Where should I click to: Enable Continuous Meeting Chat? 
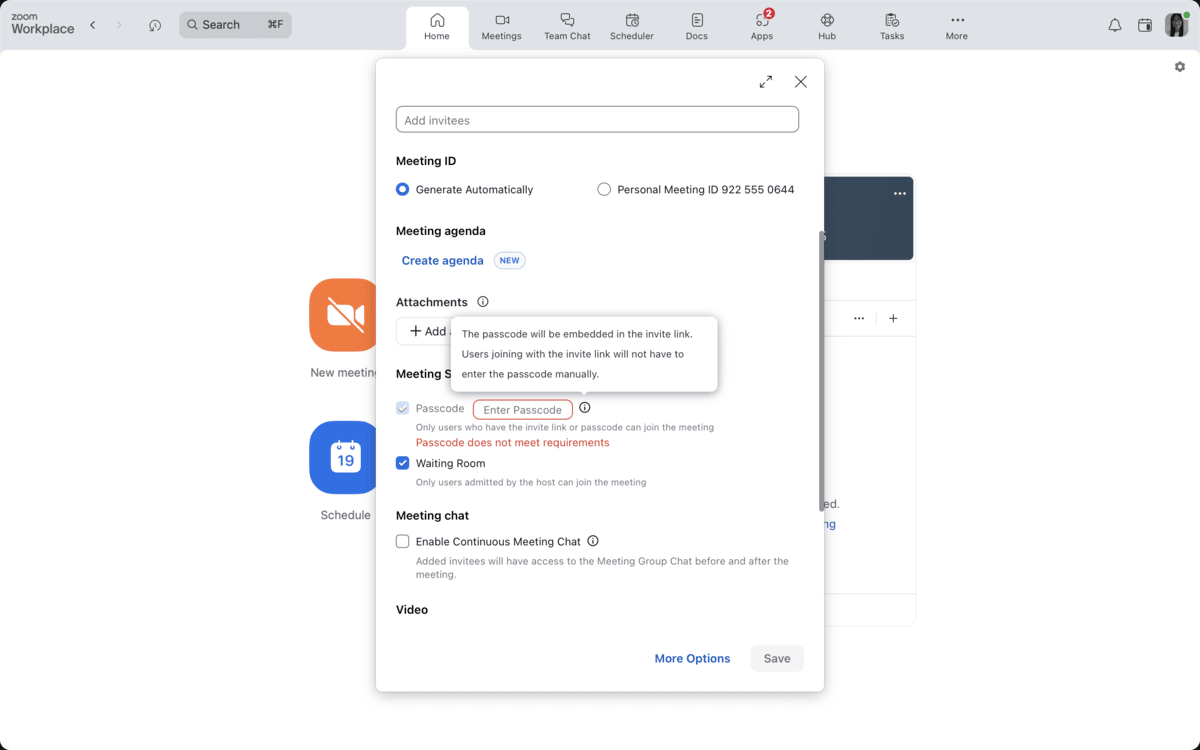pos(402,541)
